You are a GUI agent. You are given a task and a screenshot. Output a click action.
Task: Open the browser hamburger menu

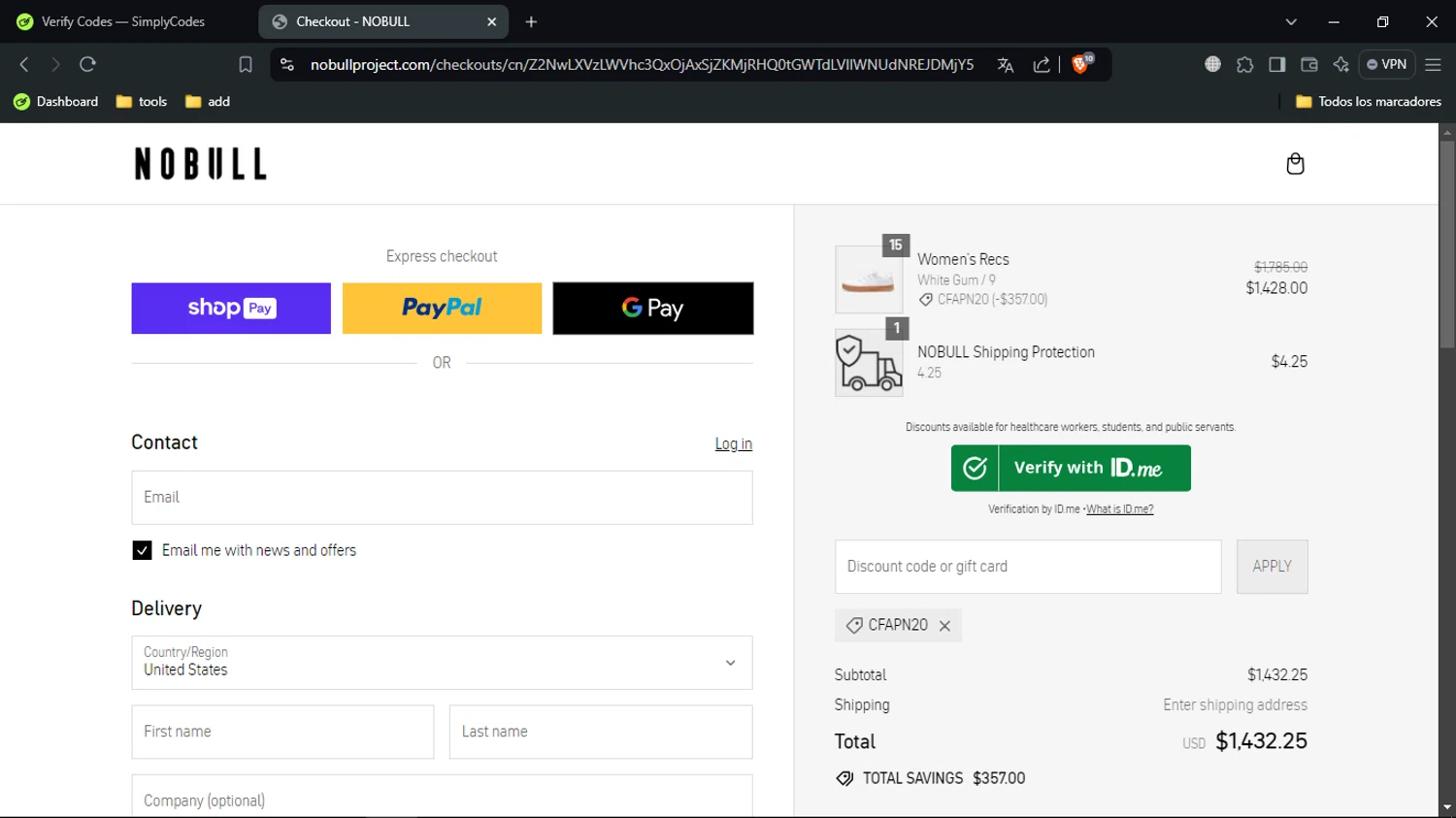click(1433, 64)
